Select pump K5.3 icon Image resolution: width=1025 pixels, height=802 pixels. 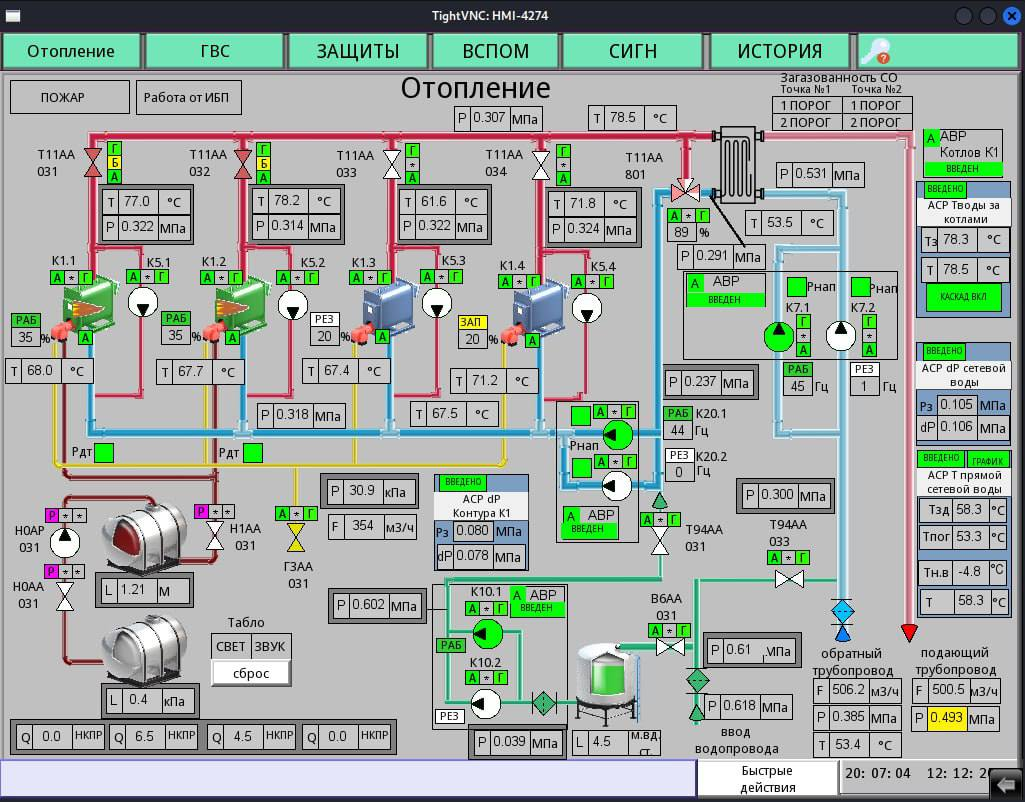(437, 303)
